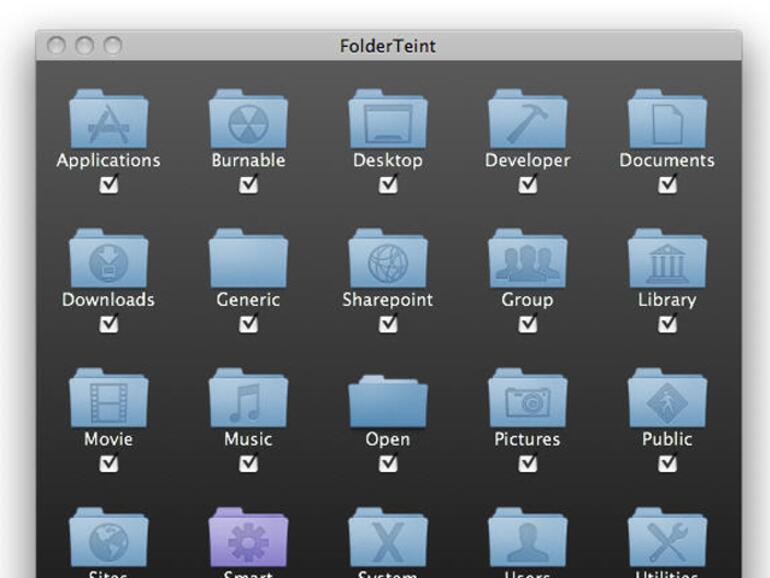Select the Applications folder icon
Image resolution: width=770 pixels, height=578 pixels.
[x=109, y=118]
